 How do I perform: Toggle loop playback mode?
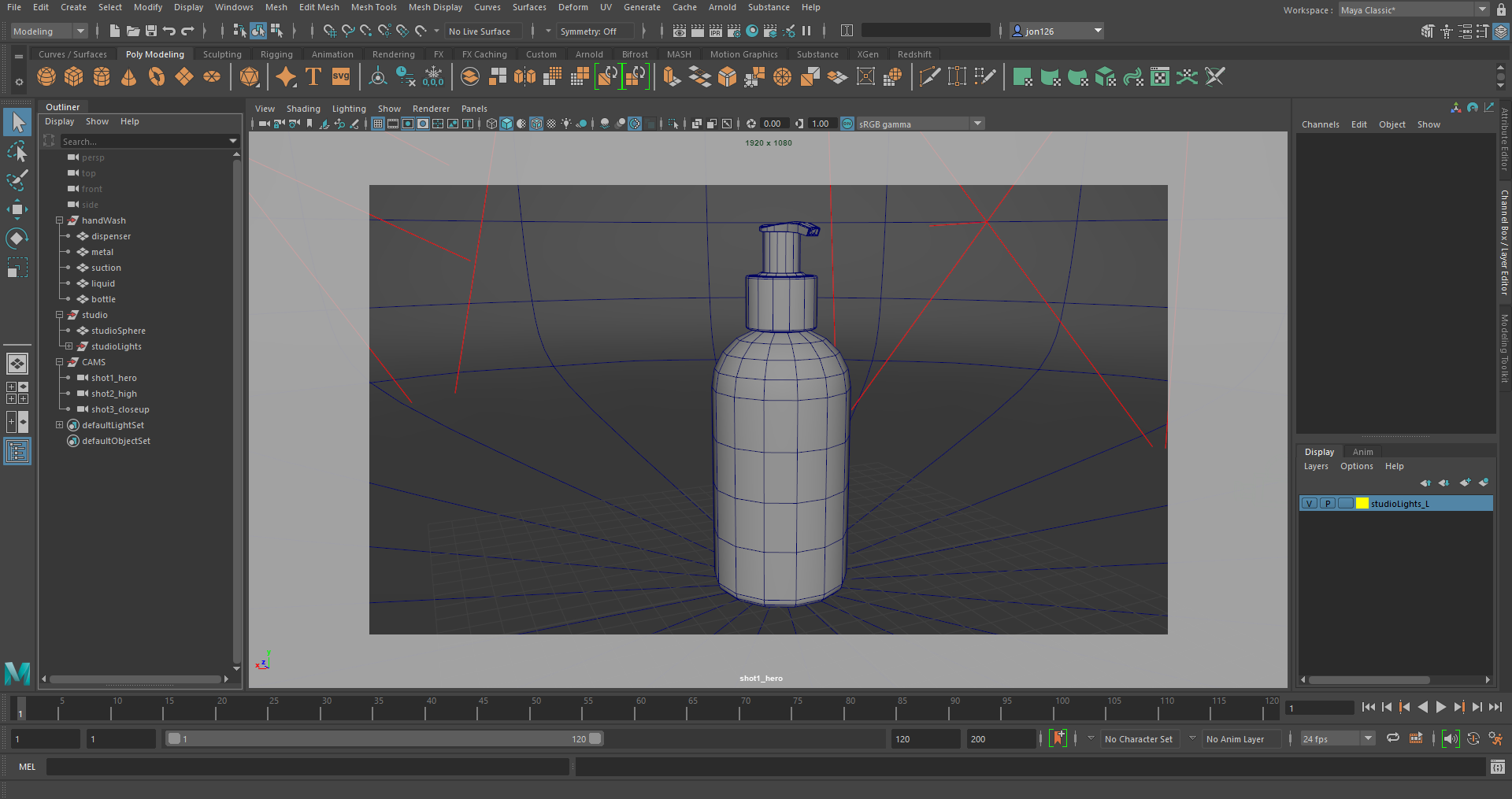pyautogui.click(x=1393, y=738)
